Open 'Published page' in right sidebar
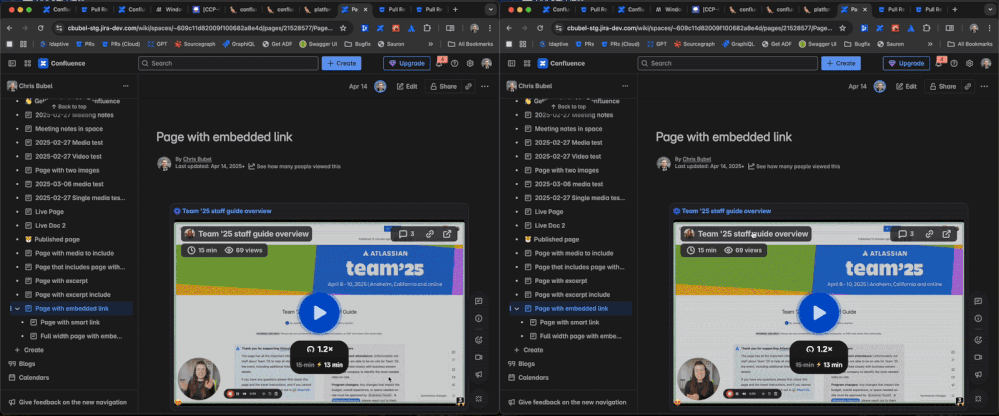The image size is (999, 416). 556,240
